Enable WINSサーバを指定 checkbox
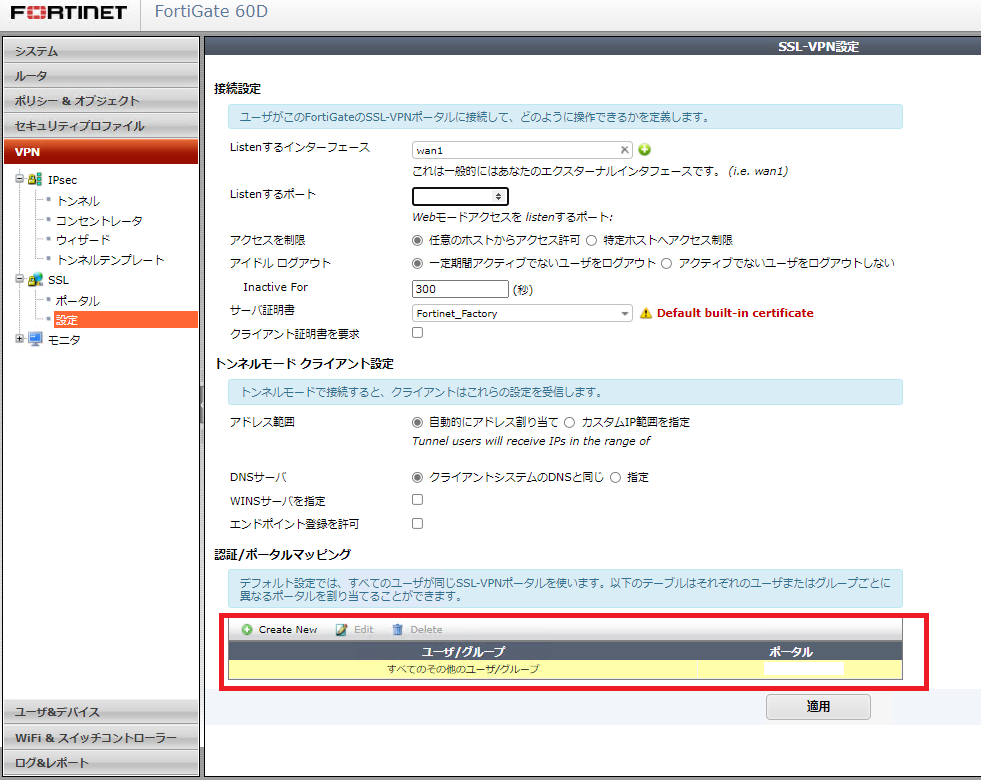Image resolution: width=981 pixels, height=780 pixels. pyautogui.click(x=417, y=500)
